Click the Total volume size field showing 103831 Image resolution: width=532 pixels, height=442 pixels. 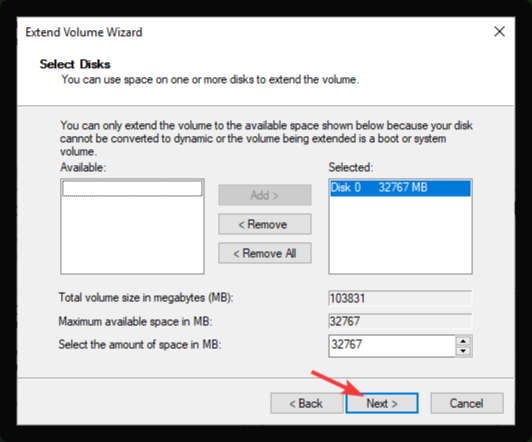pyautogui.click(x=400, y=299)
